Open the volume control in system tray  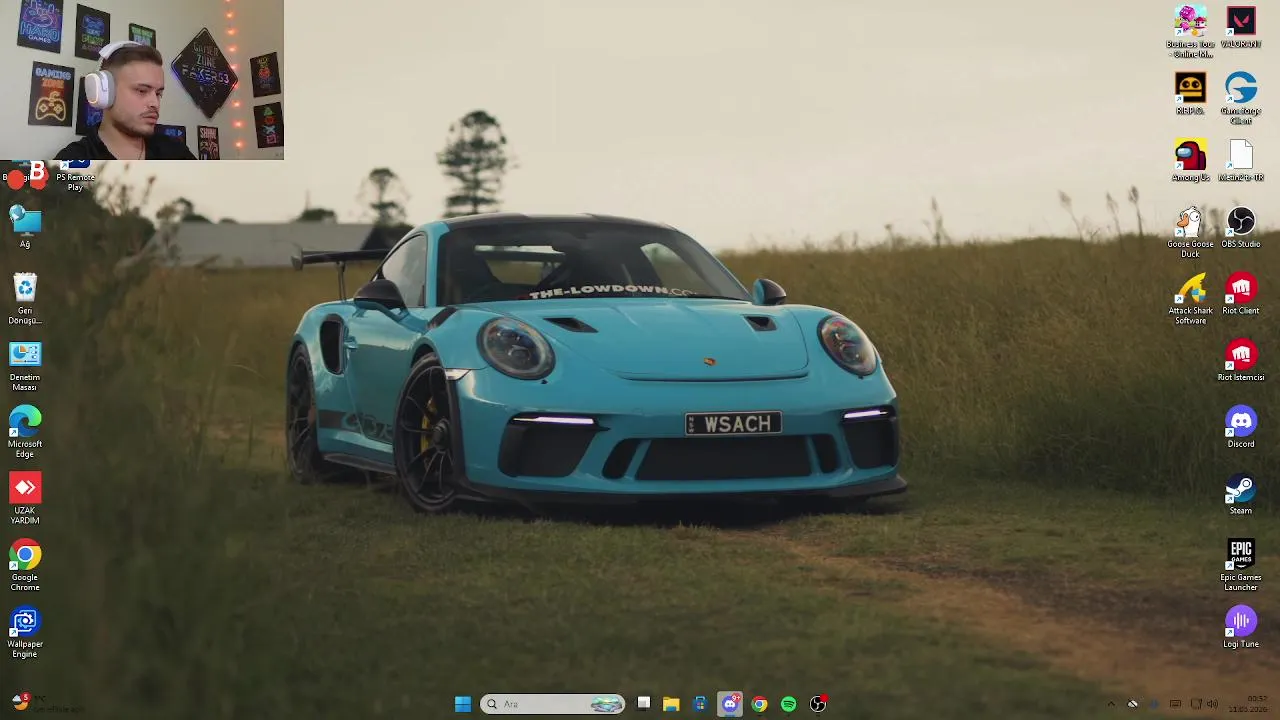[x=1212, y=704]
